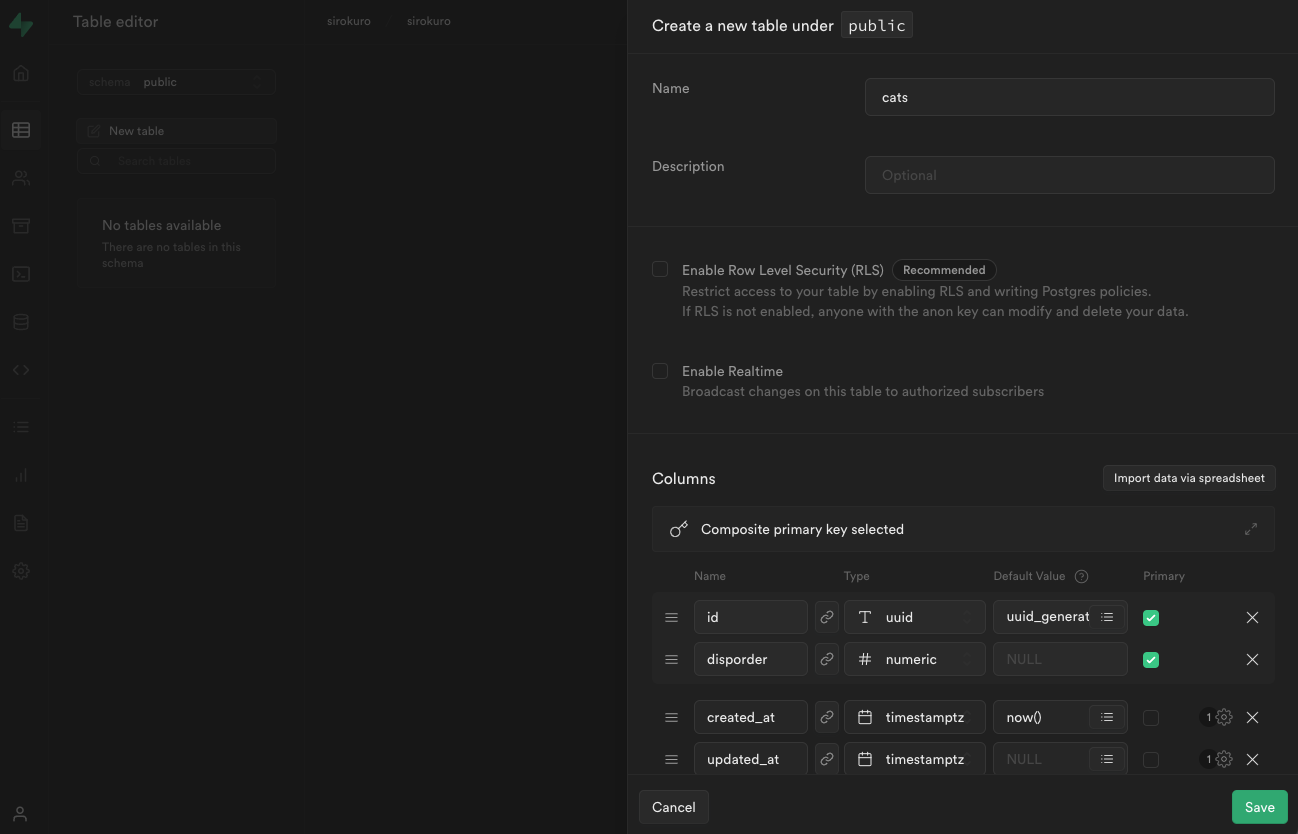
Task: Uncheck primary key for id column
Action: coord(1151,618)
